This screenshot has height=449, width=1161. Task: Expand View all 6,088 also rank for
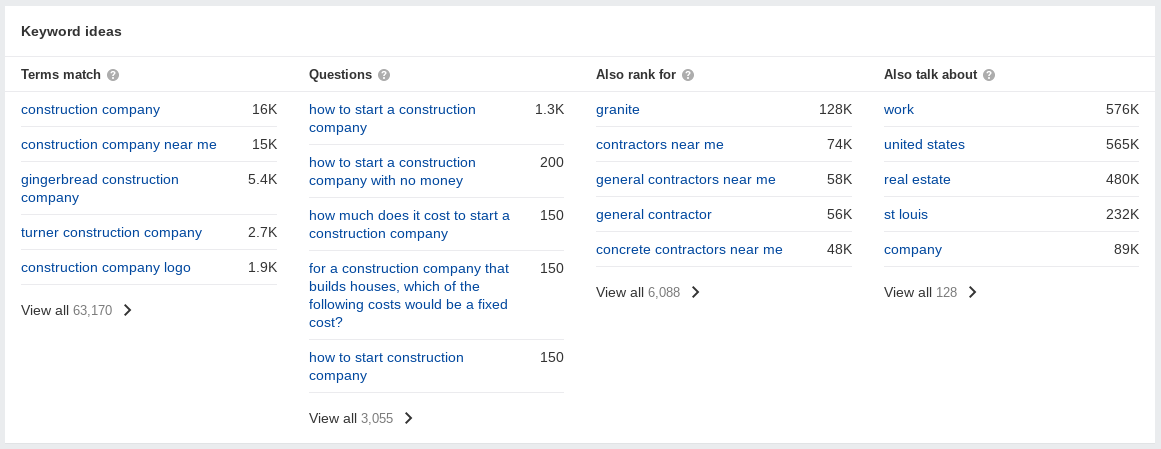click(648, 293)
